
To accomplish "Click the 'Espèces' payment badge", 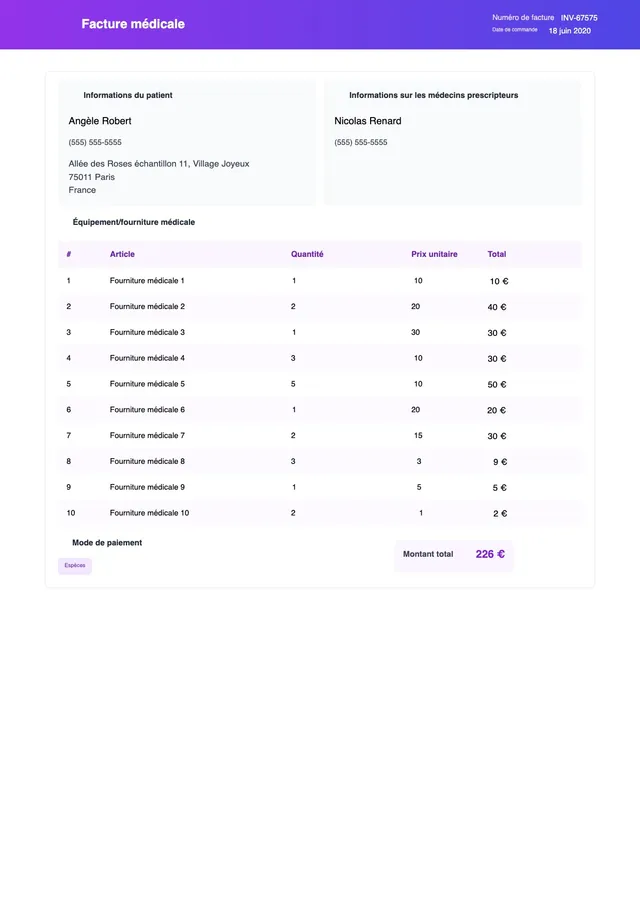I will (x=75, y=566).
